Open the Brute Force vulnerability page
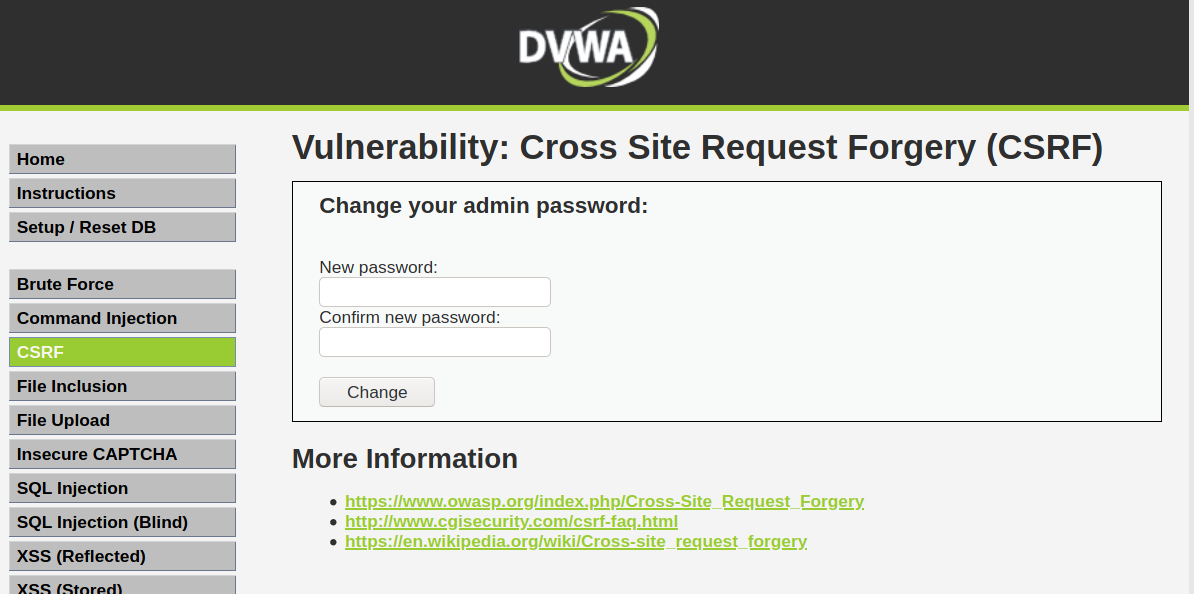The image size is (1194, 594). 122,284
